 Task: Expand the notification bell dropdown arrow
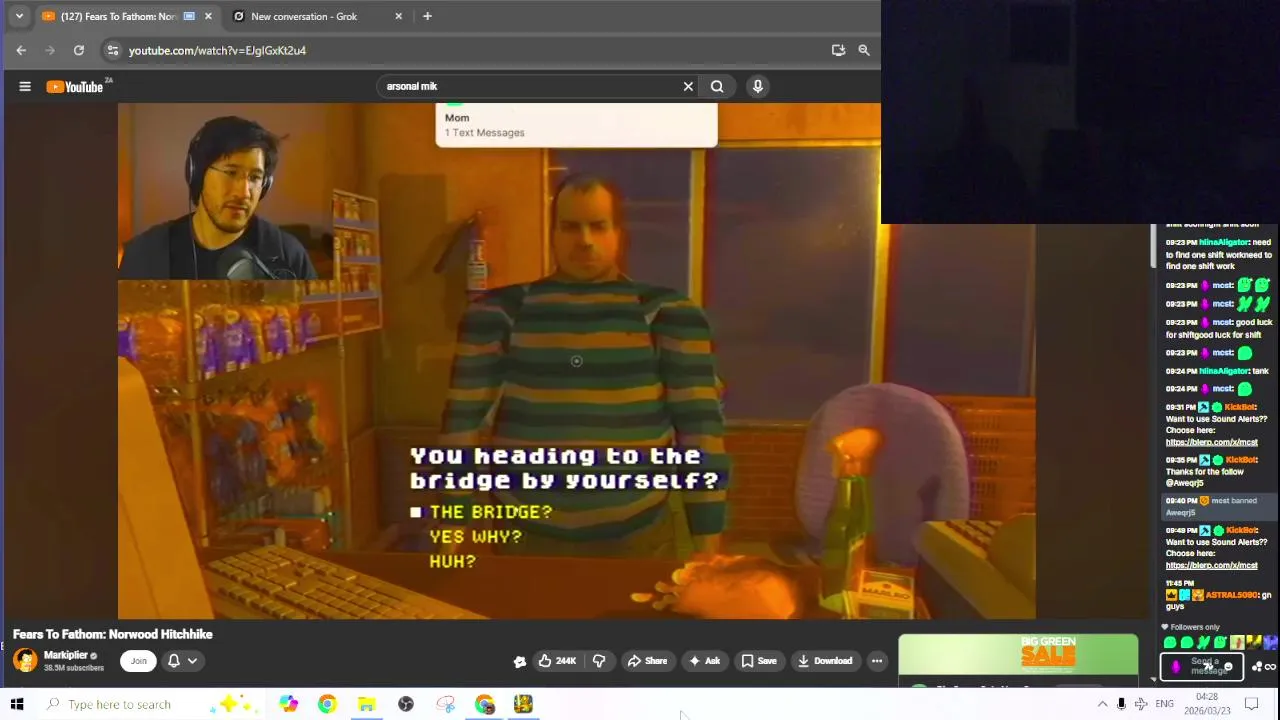point(192,661)
